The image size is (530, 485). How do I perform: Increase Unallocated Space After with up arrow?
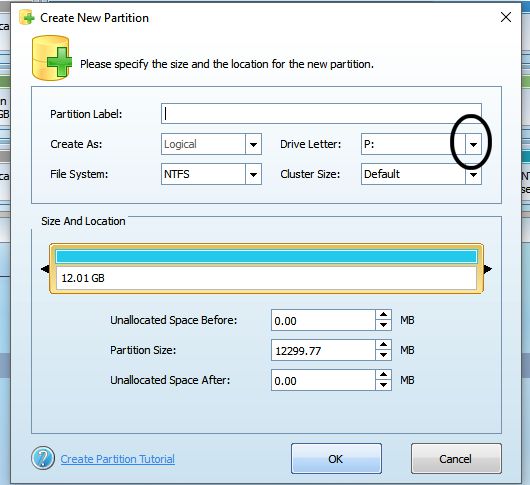pyautogui.click(x=383, y=374)
